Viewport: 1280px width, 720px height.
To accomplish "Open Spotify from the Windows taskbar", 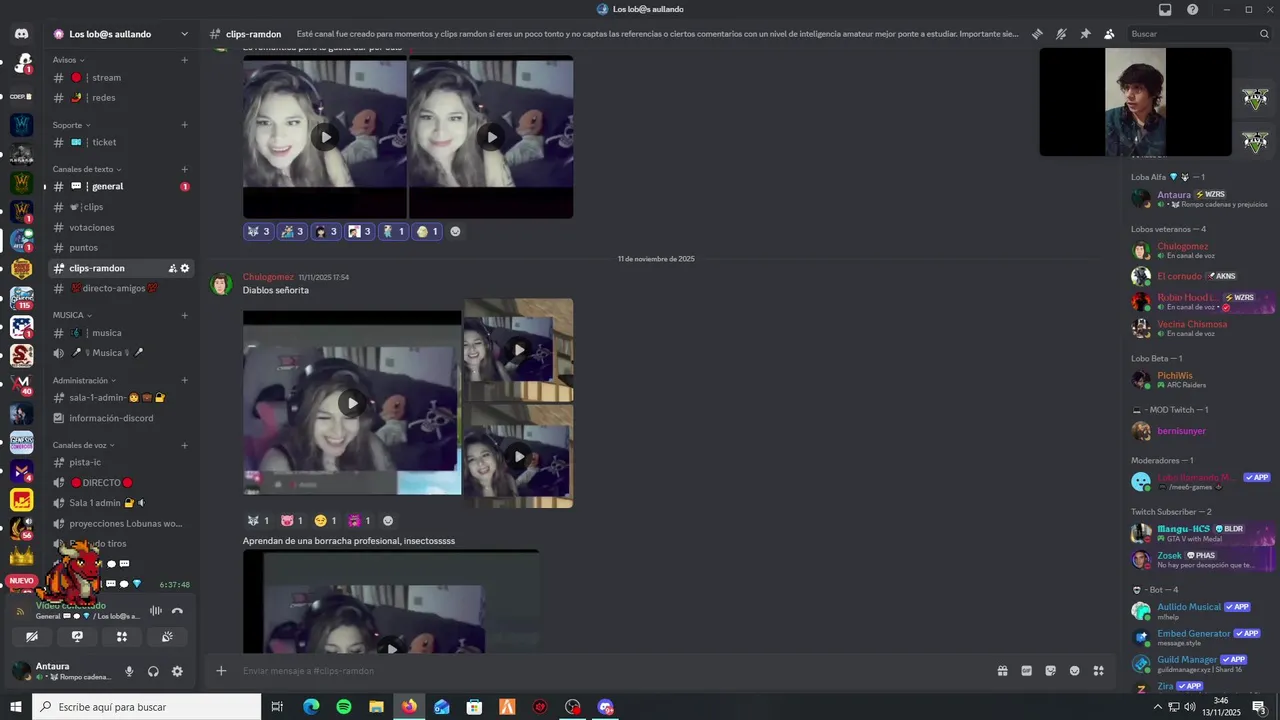I will point(344,707).
